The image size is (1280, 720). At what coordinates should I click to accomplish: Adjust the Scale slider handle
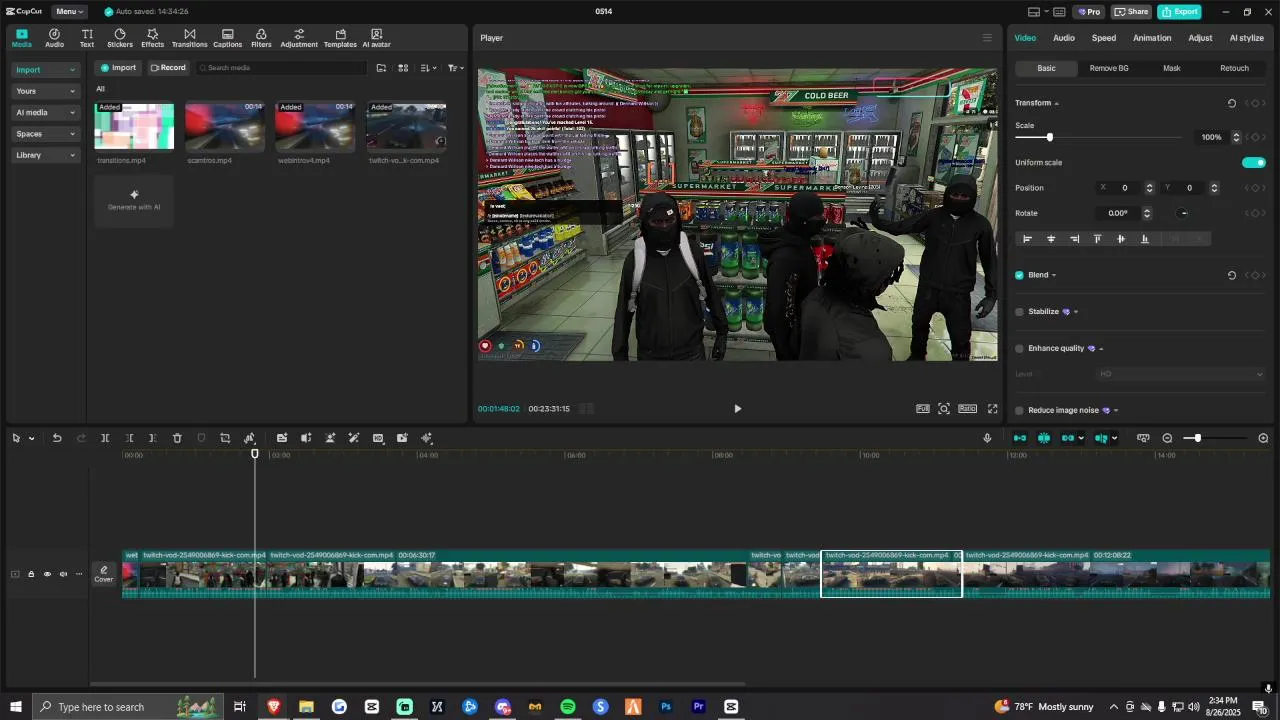(x=1049, y=137)
